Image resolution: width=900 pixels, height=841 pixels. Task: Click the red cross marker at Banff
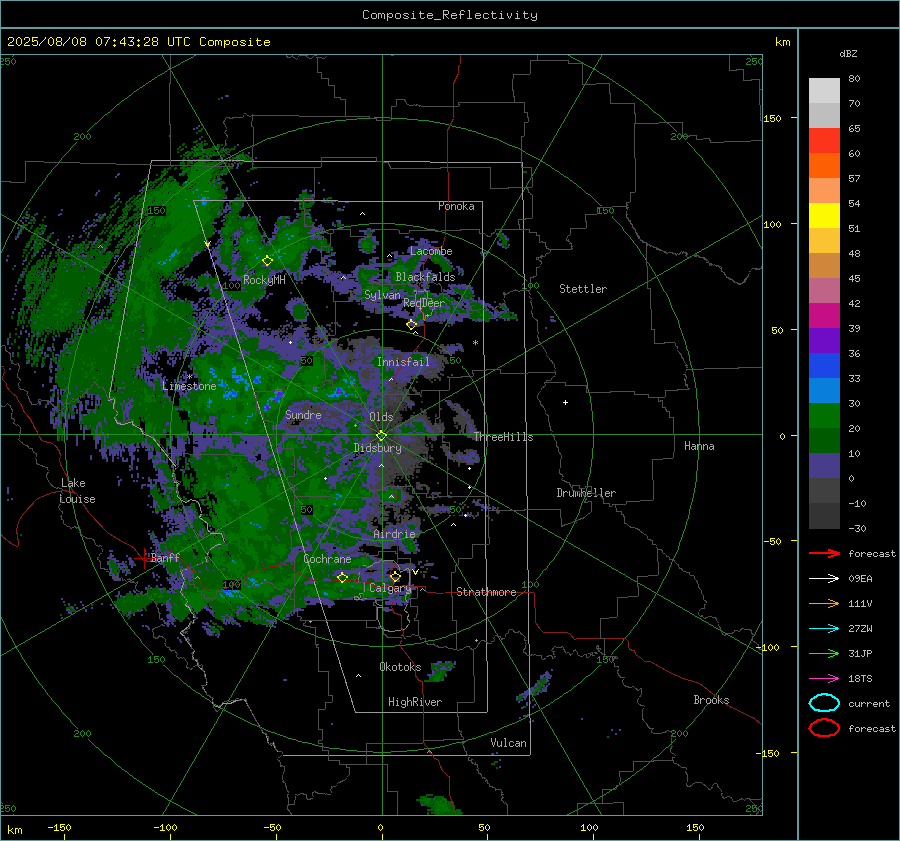point(143,558)
